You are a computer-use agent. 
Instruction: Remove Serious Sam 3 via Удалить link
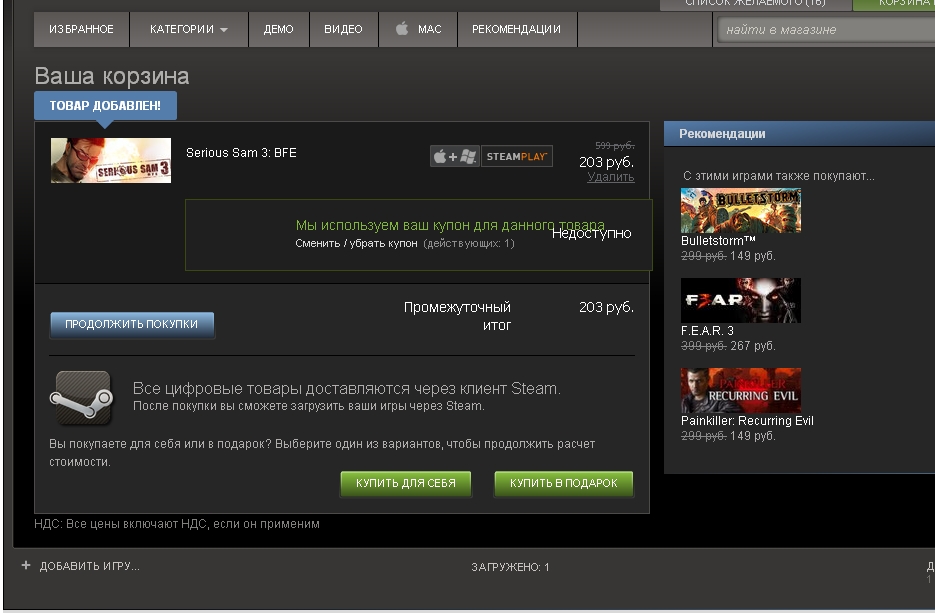(x=611, y=177)
